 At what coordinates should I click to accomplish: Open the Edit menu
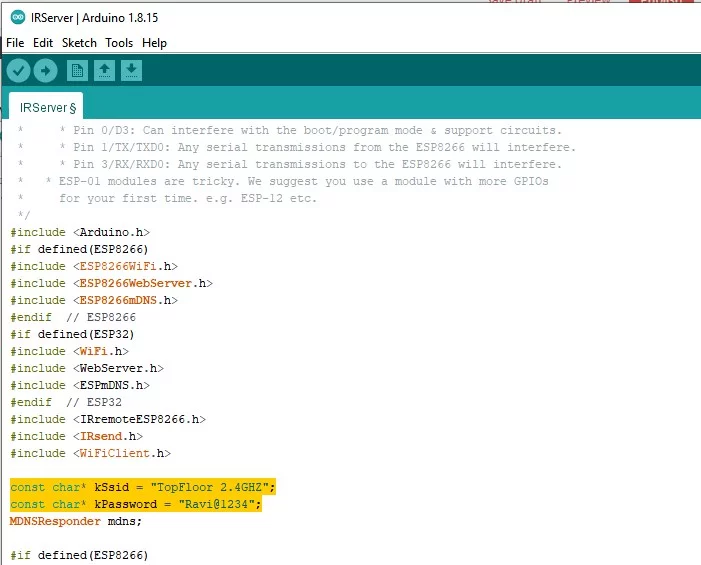click(x=43, y=43)
